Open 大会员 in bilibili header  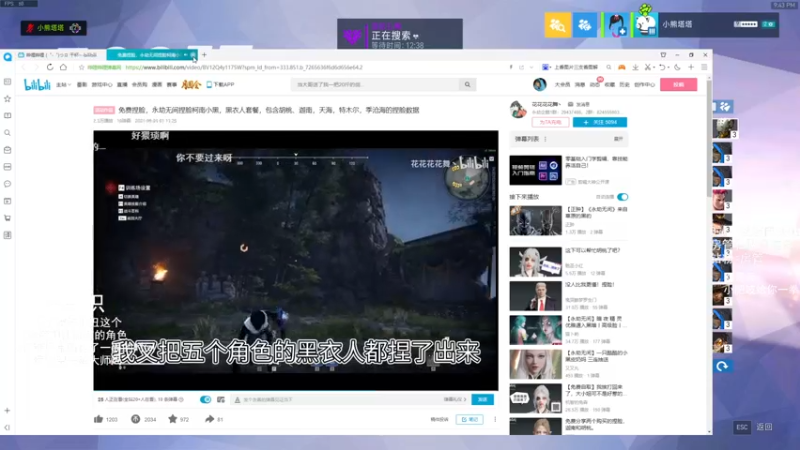[562, 85]
